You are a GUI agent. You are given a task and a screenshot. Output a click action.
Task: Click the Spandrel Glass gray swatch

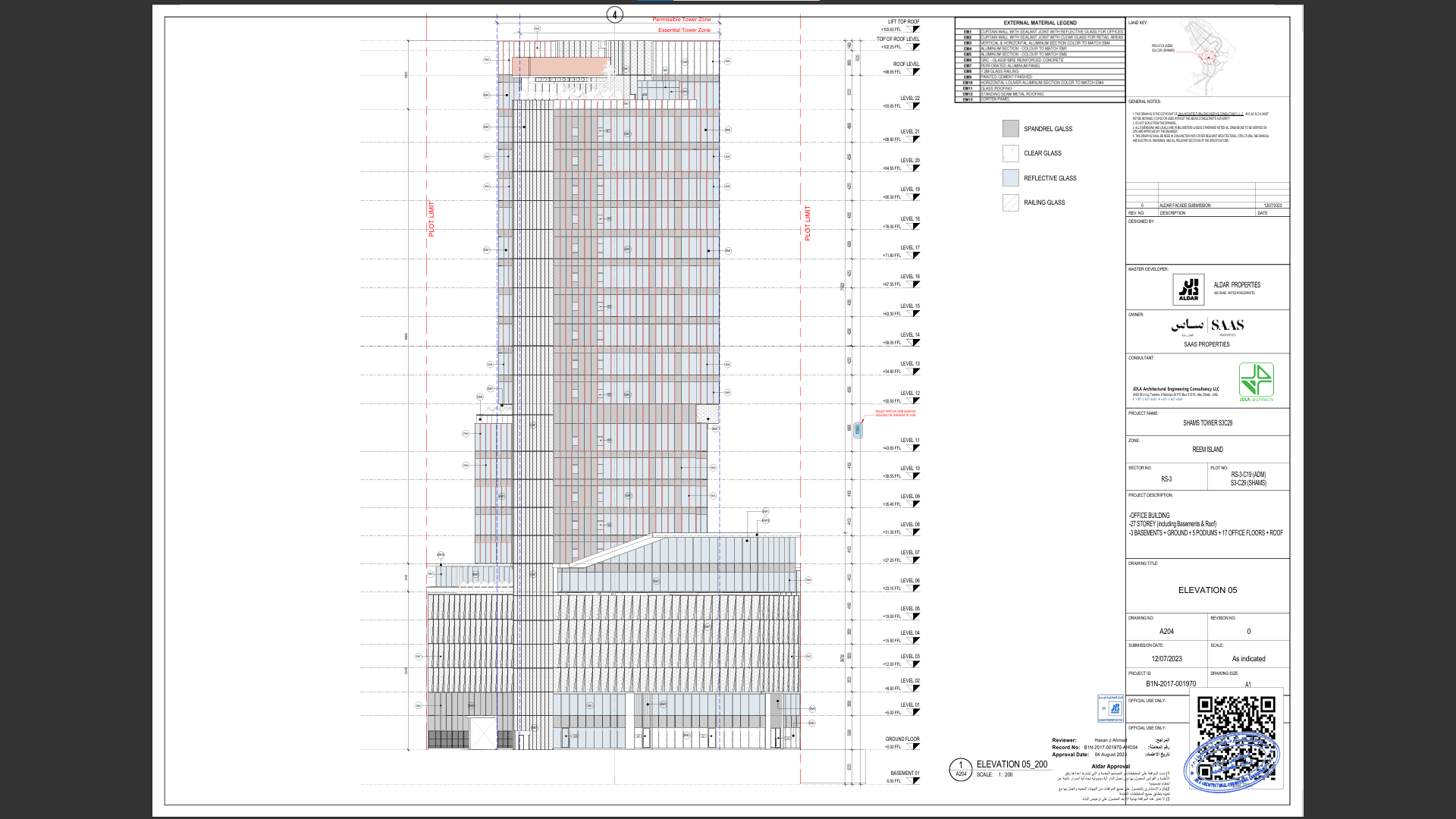1010,129
